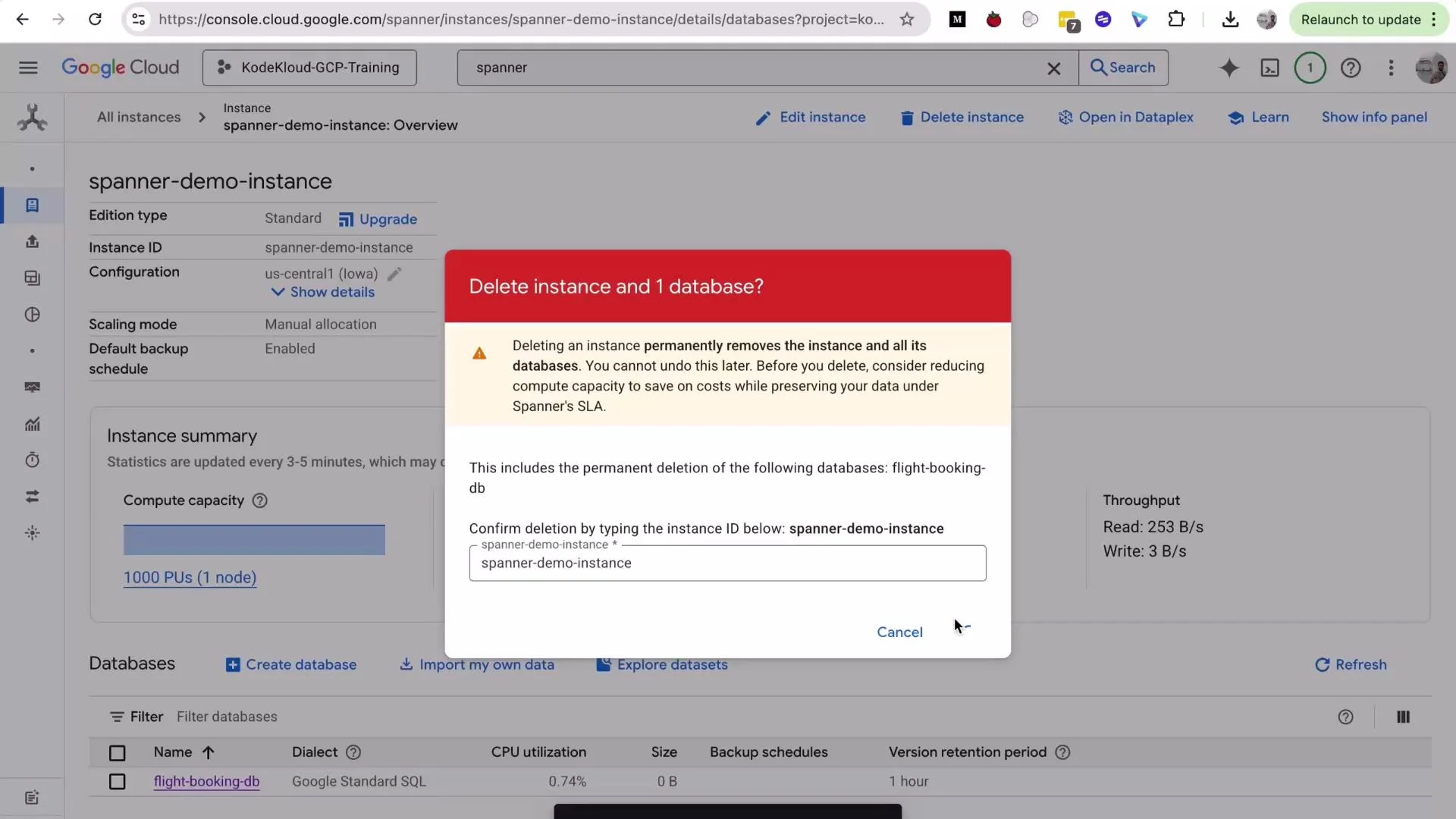The width and height of the screenshot is (1456, 819).
Task: Bookmark this page with the star icon
Action: [x=907, y=20]
